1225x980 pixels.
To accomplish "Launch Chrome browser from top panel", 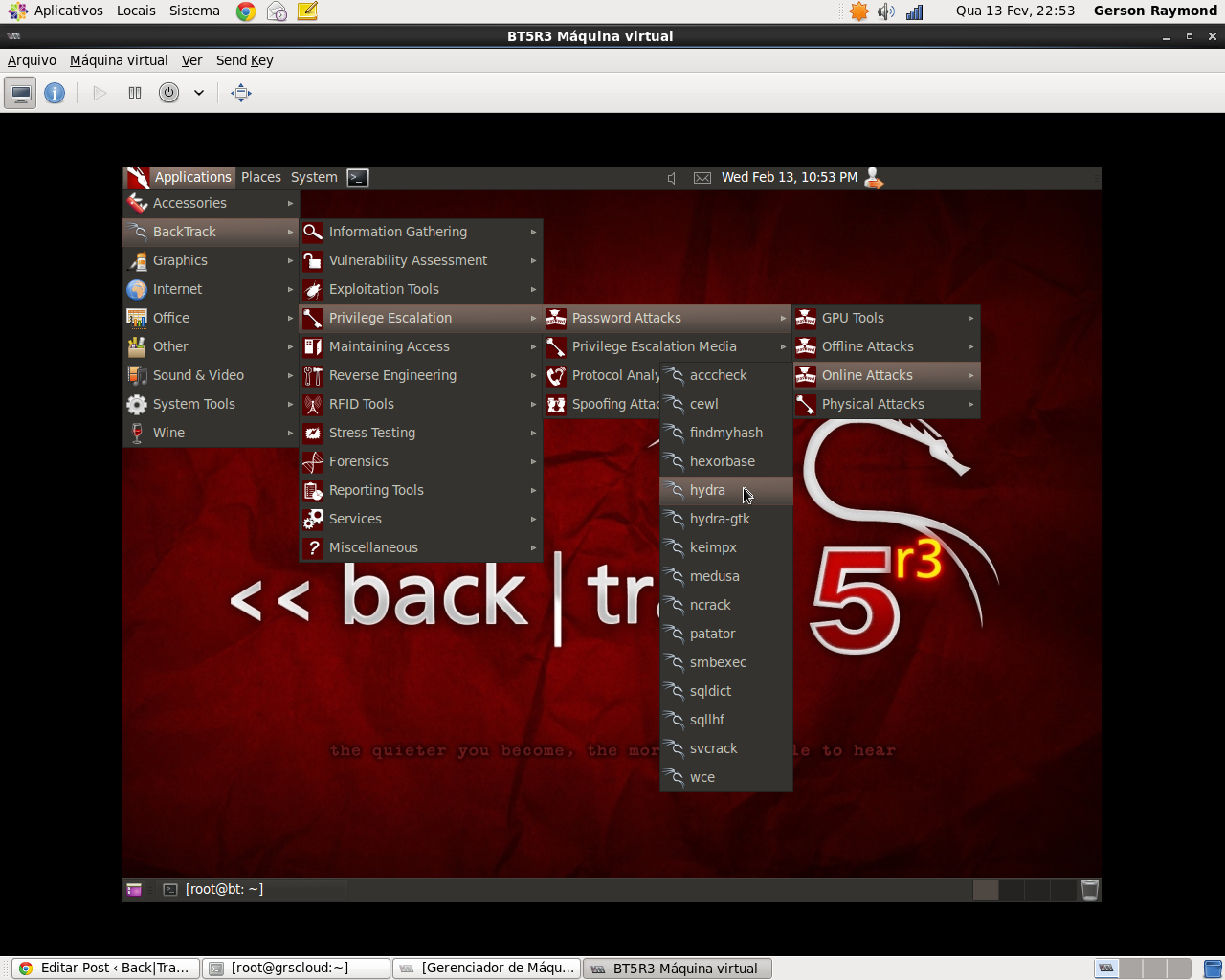I will [x=246, y=11].
